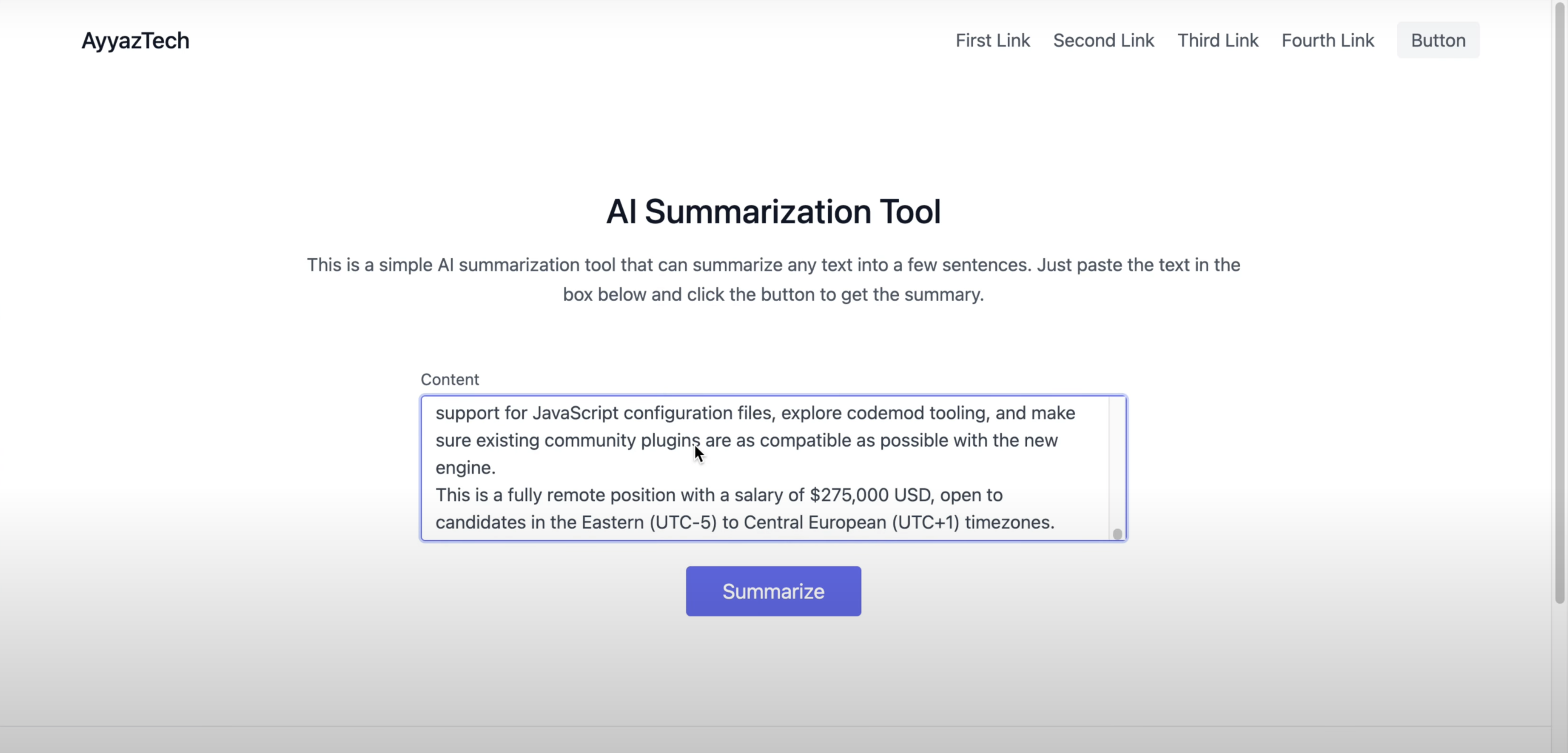
Task: Click the Content field label
Action: pos(449,379)
